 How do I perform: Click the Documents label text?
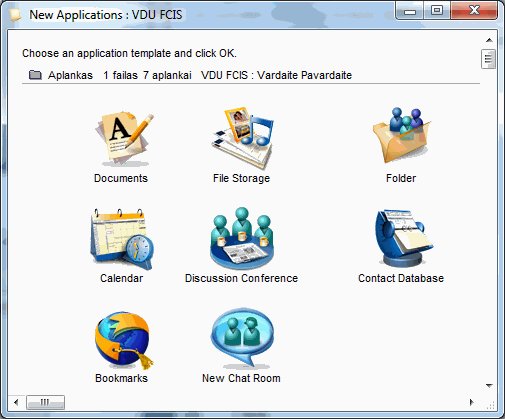(121, 178)
